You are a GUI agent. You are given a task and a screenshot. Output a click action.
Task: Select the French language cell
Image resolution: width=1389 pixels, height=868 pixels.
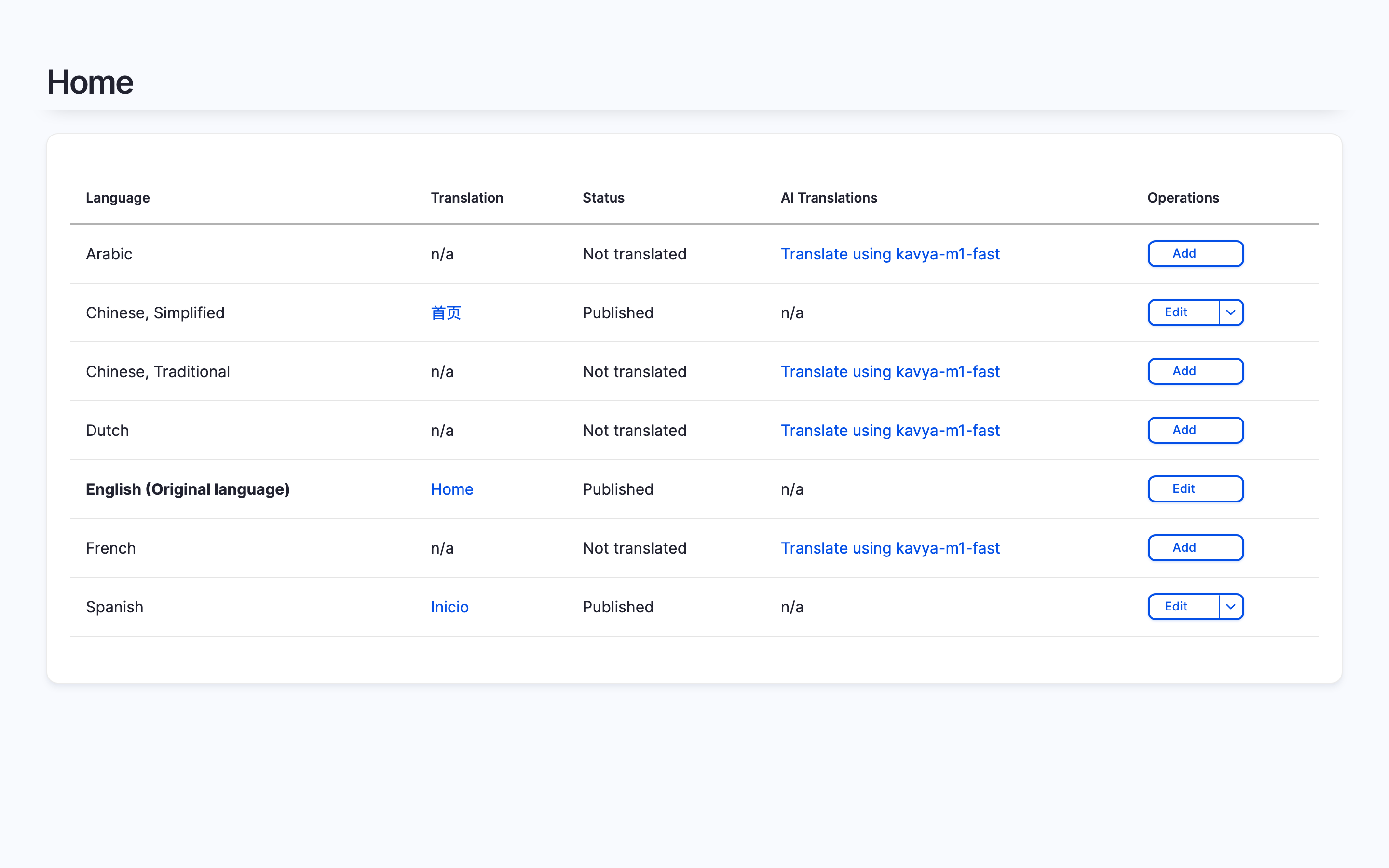111,548
